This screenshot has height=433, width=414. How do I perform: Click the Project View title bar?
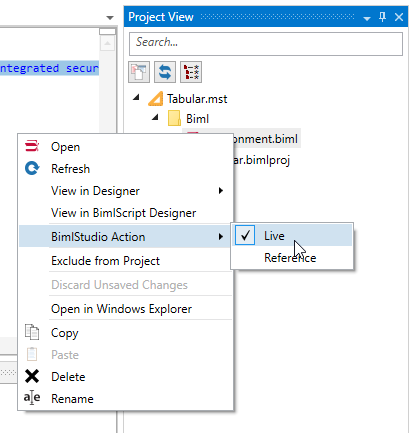(x=266, y=17)
